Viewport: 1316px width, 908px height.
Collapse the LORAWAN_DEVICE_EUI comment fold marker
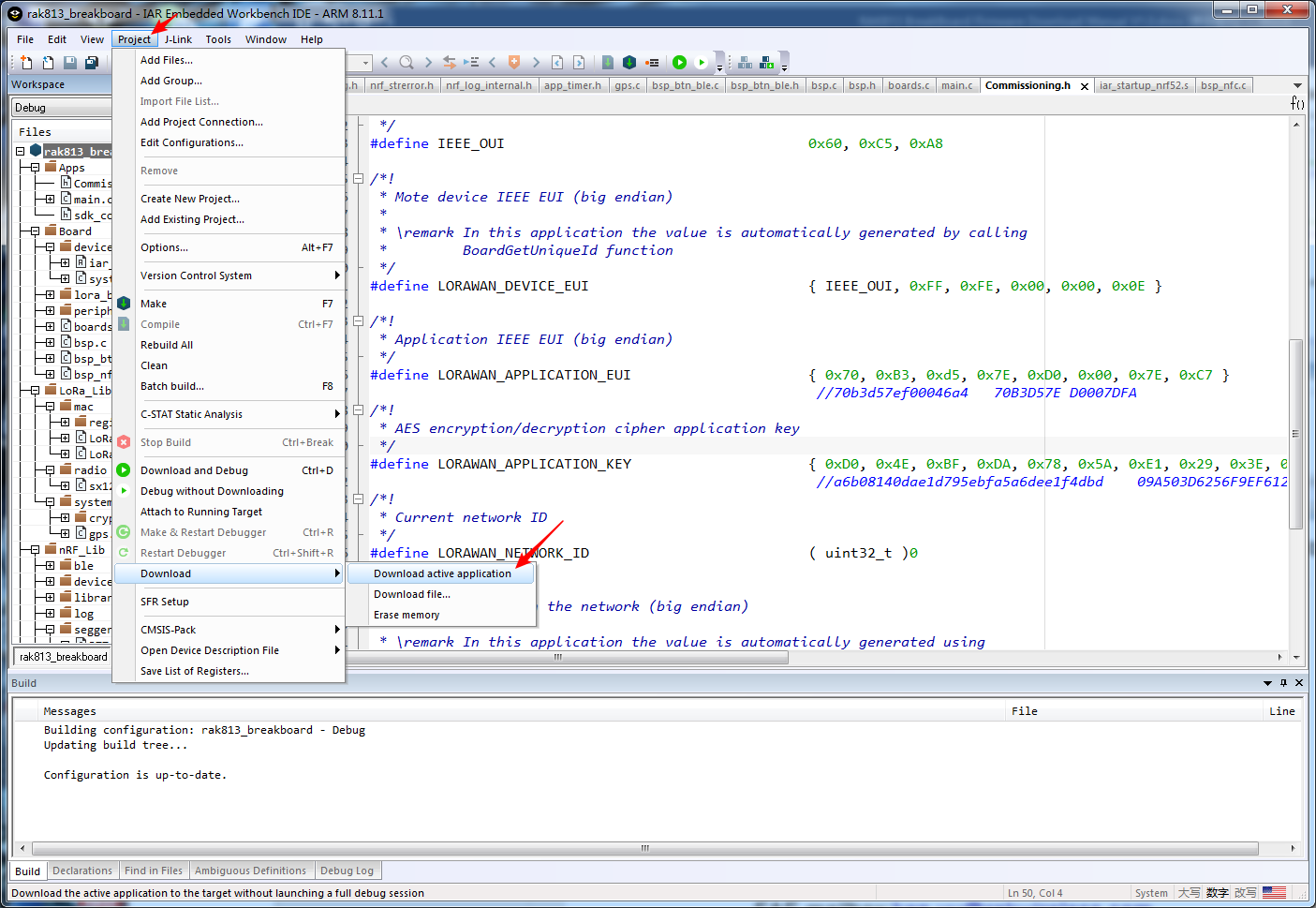(x=359, y=178)
